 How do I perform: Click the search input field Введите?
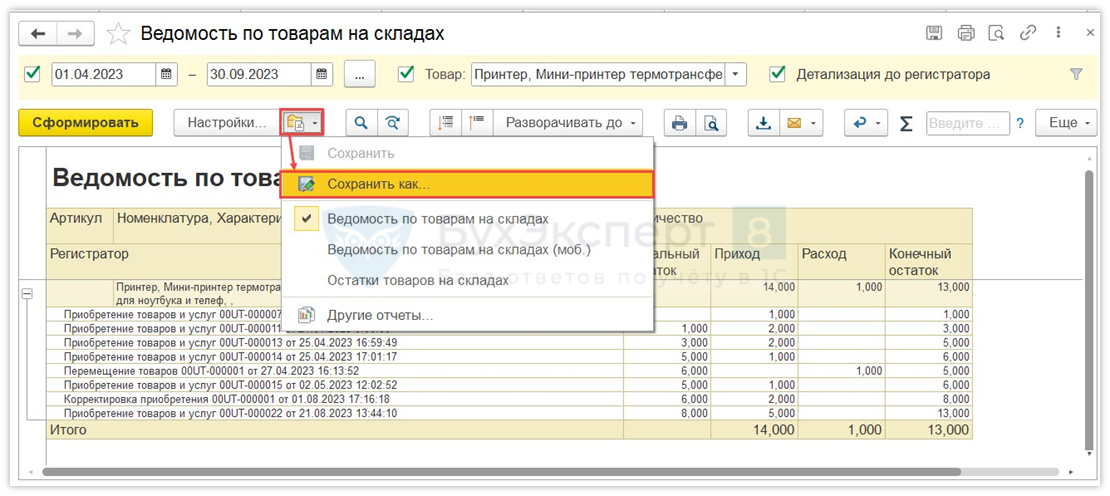(967, 123)
